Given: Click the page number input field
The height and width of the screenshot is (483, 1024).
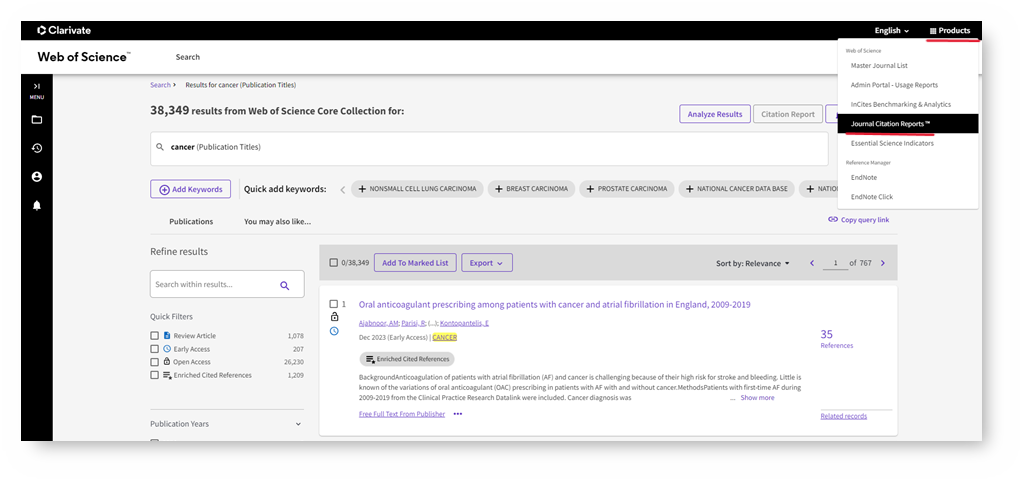Looking at the screenshot, I should point(834,264).
